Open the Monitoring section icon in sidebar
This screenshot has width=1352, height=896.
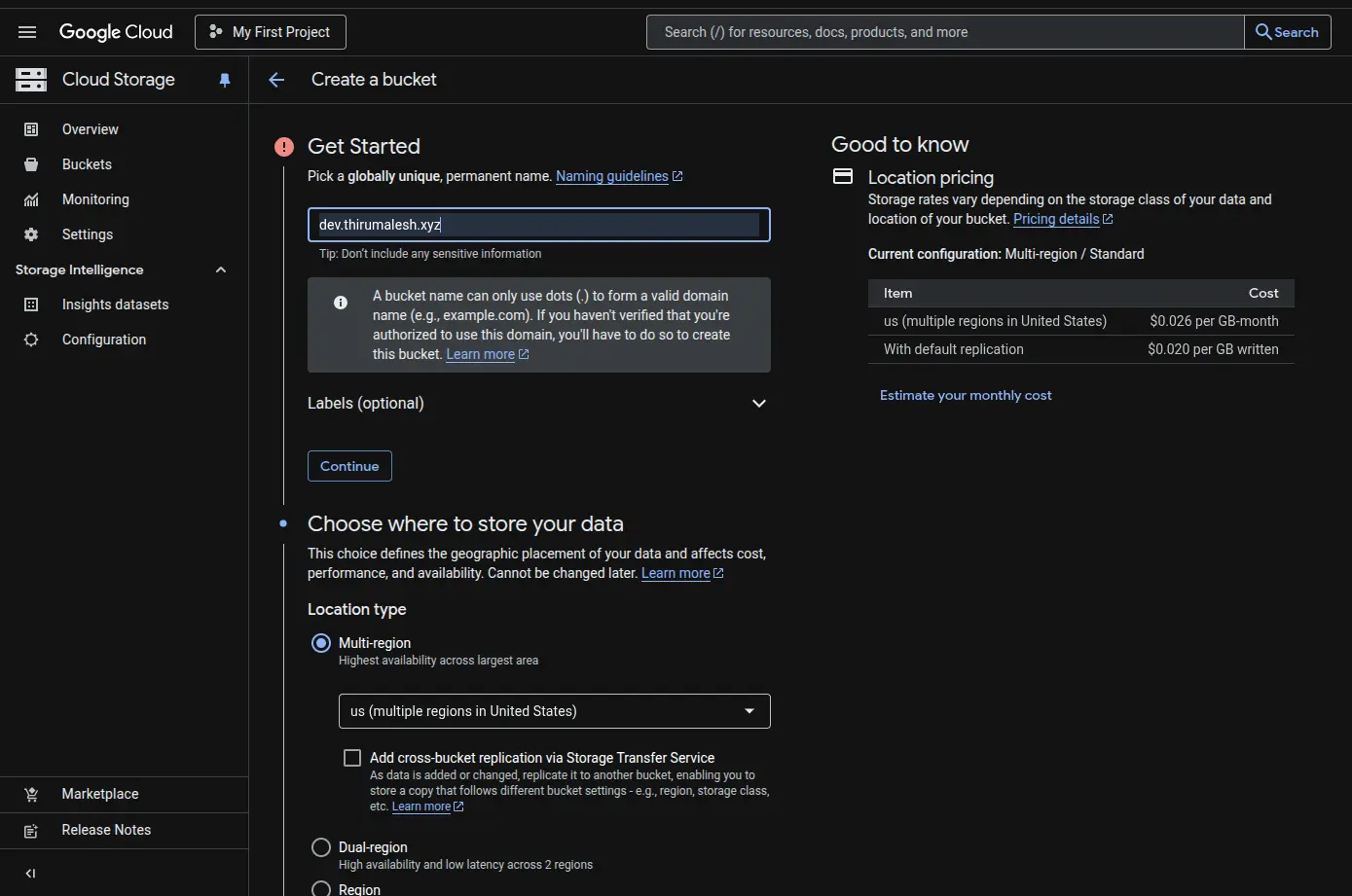pyautogui.click(x=32, y=198)
